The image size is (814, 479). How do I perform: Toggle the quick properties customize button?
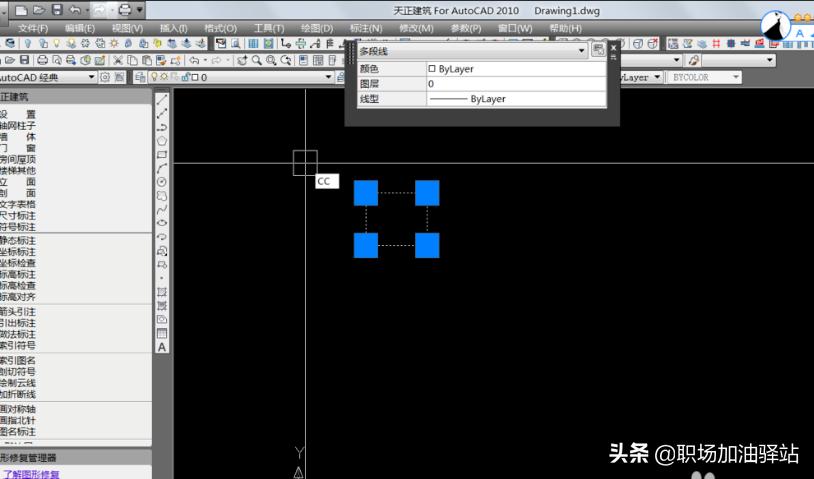point(599,50)
